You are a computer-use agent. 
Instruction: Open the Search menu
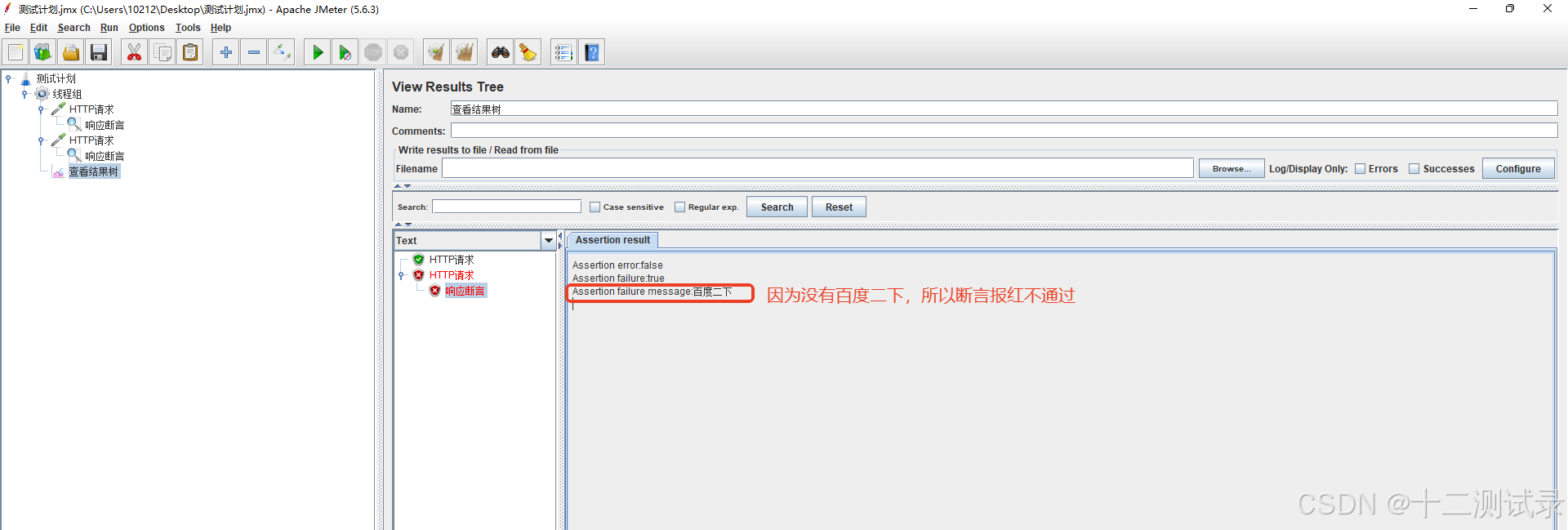pos(73,28)
